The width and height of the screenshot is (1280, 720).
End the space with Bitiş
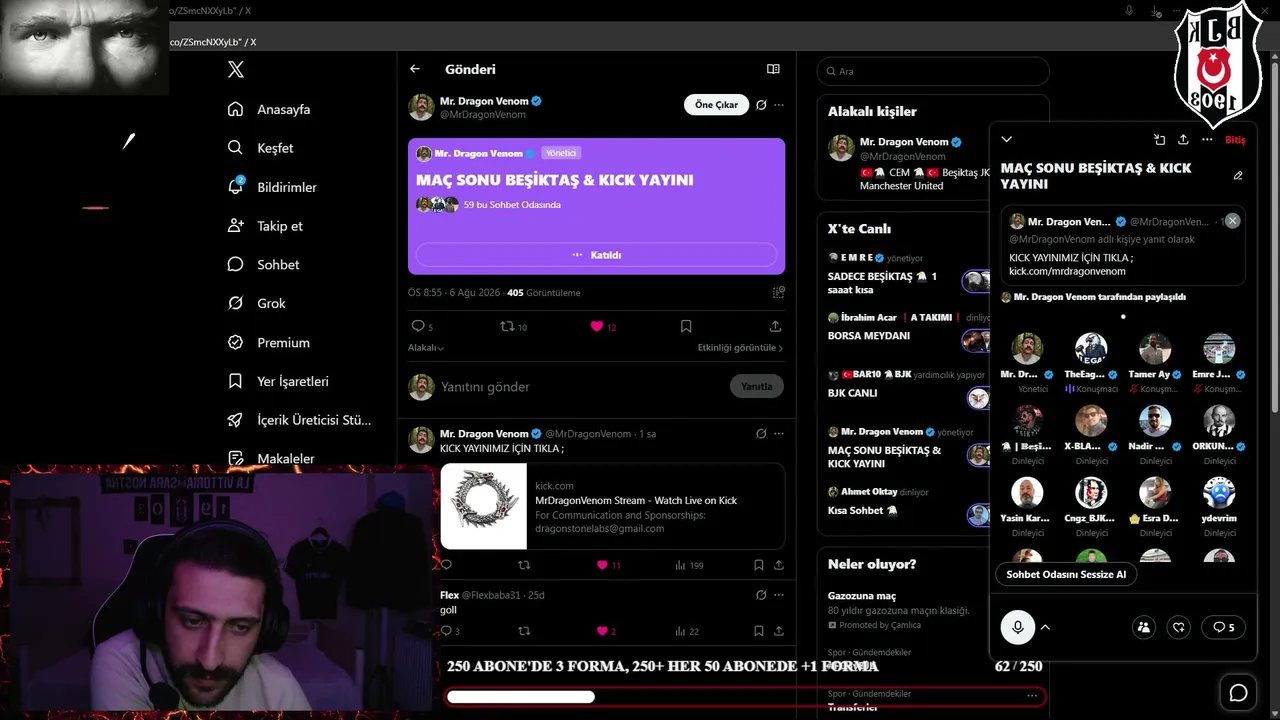(x=1235, y=140)
